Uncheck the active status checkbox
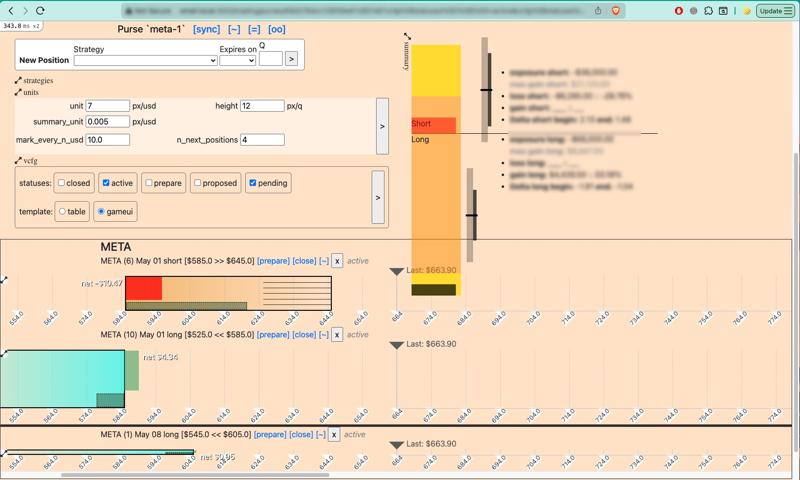This screenshot has width=800, height=480. [x=106, y=183]
